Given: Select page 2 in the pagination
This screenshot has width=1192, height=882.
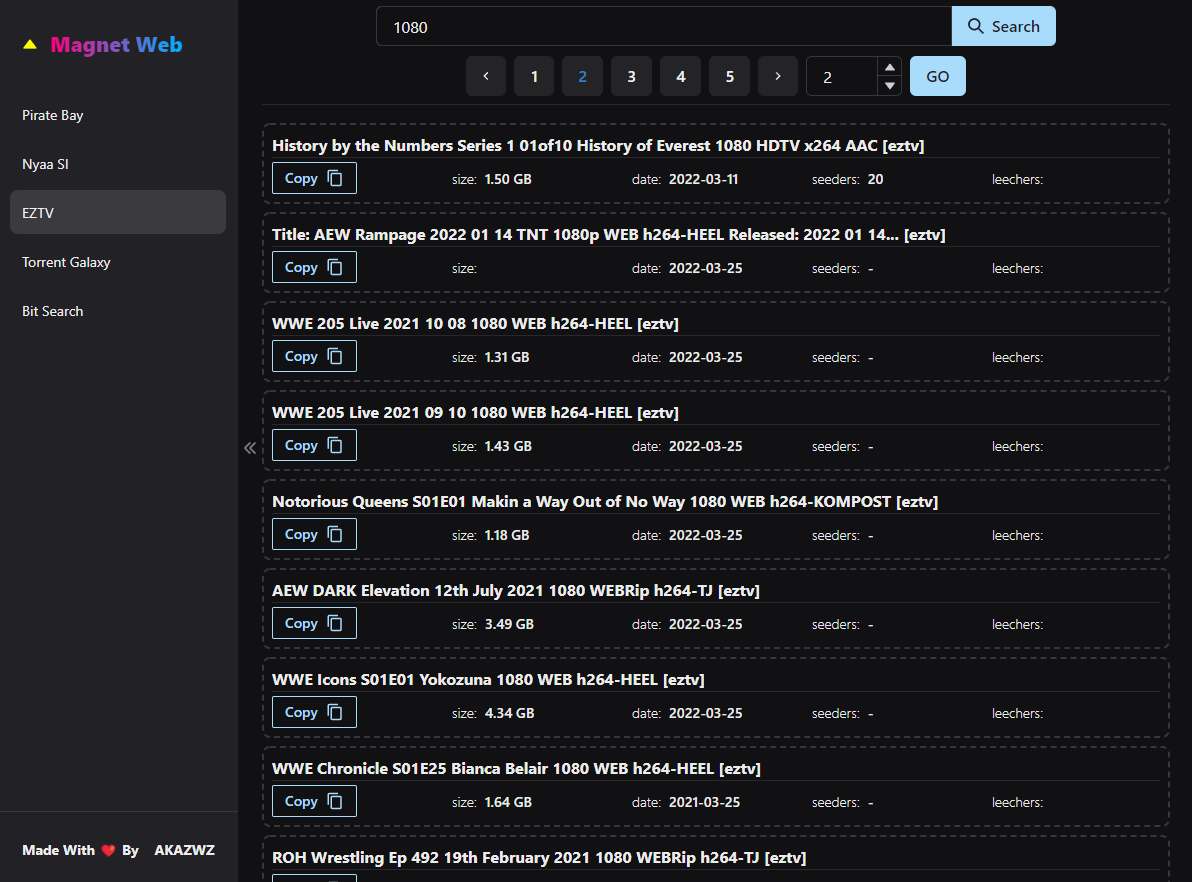Looking at the screenshot, I should [x=582, y=76].
